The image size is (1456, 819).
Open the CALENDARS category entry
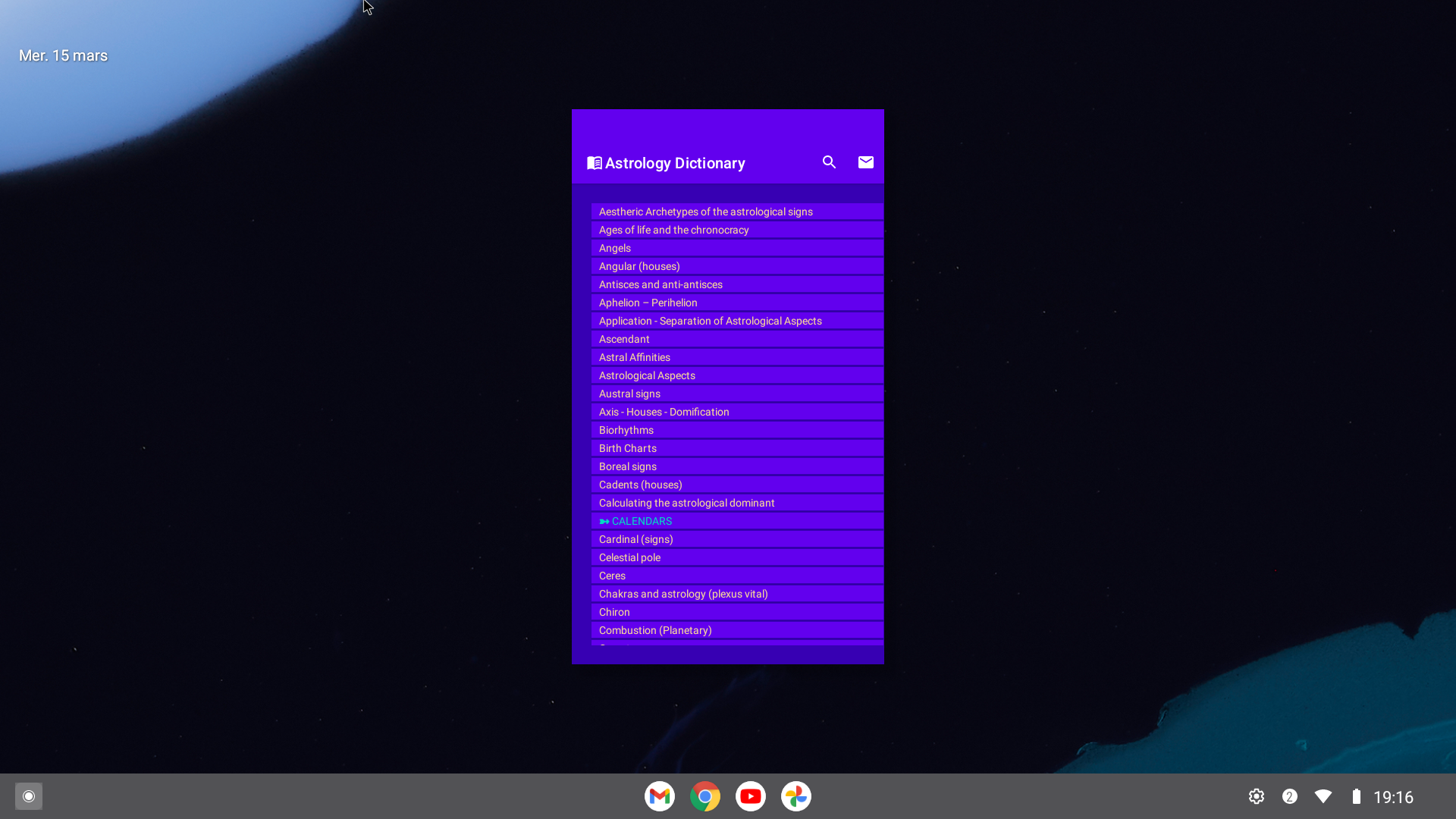[x=737, y=521]
